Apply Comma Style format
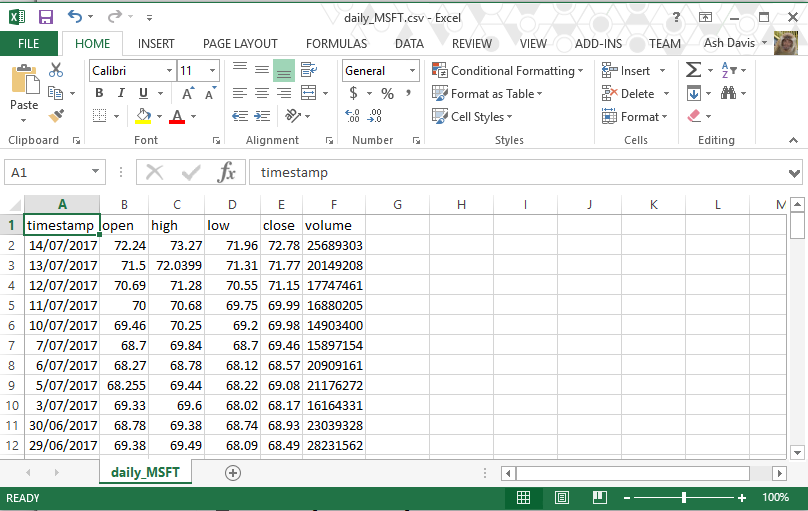 point(408,93)
